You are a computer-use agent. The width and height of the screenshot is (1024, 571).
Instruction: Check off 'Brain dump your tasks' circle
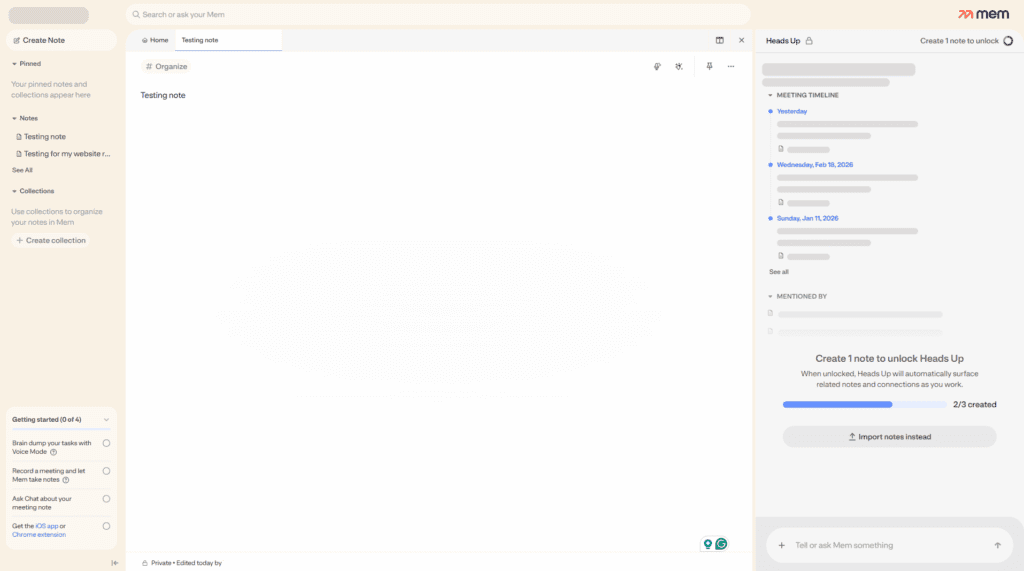(106, 443)
